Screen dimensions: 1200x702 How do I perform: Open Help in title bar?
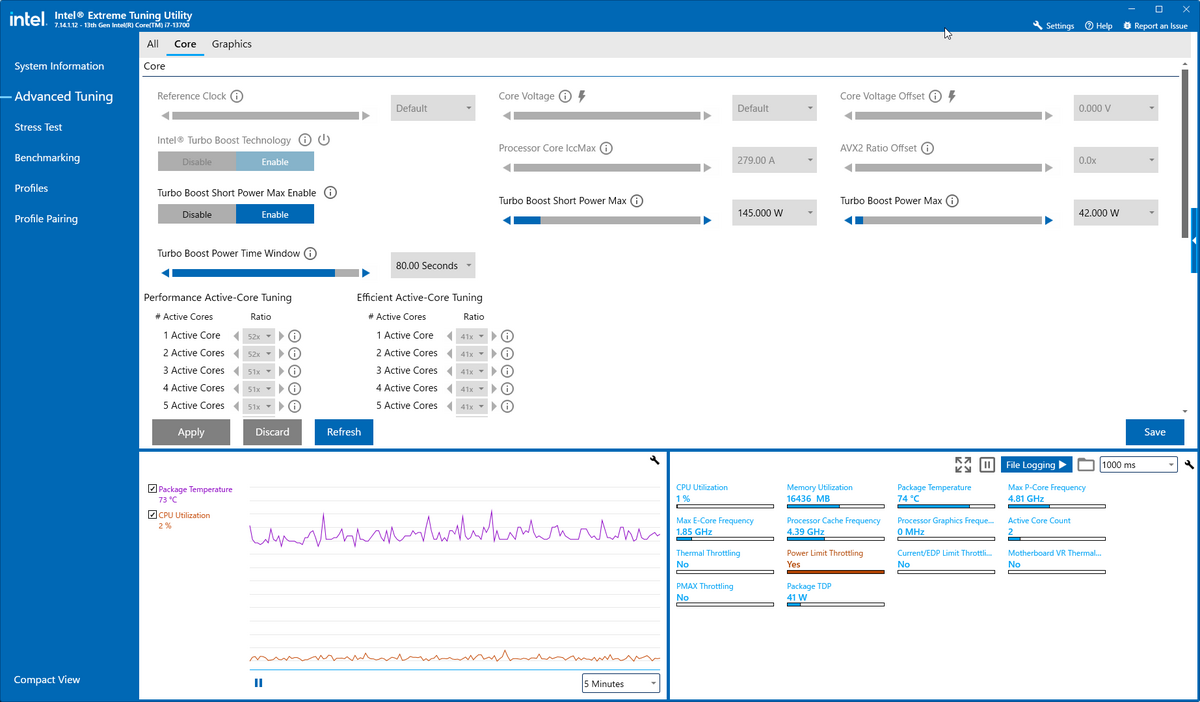point(1098,26)
